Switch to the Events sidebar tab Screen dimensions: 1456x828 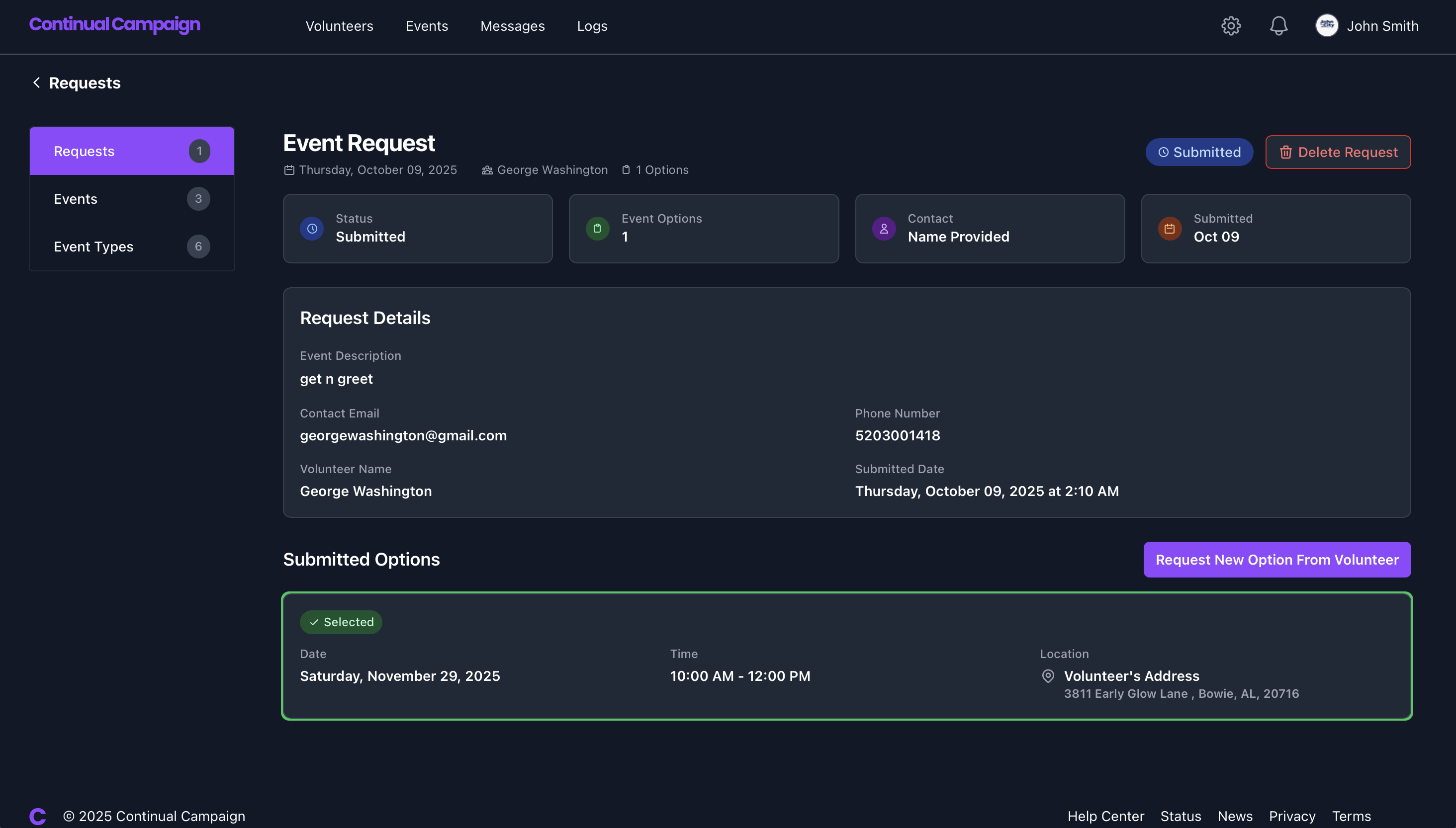(x=132, y=199)
